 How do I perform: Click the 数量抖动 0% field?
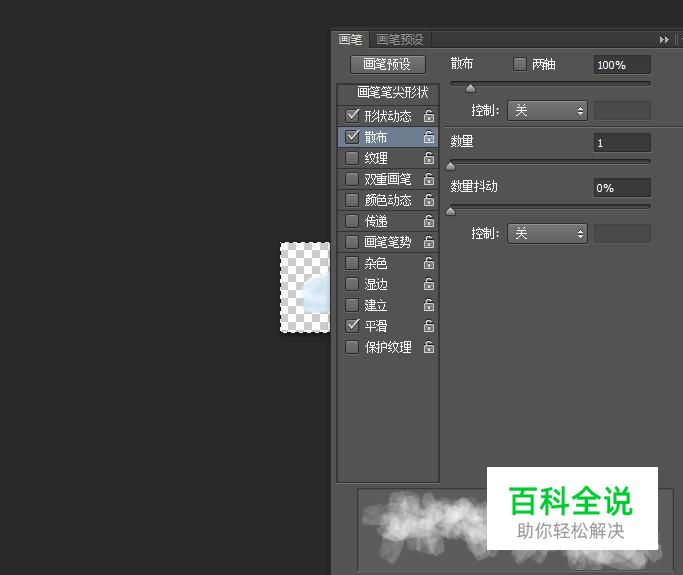(622, 188)
